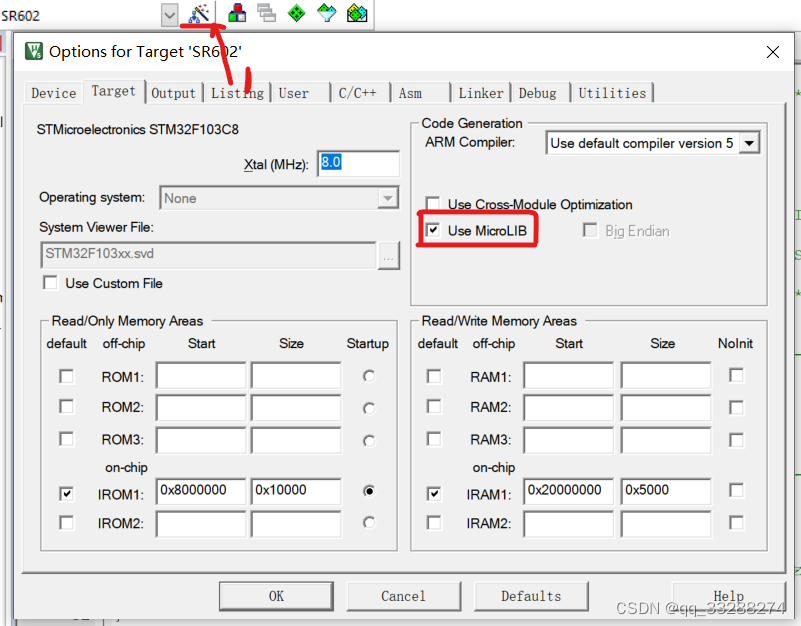Click the Select Software Packs funnel icon
The height and width of the screenshot is (626, 801).
326,13
